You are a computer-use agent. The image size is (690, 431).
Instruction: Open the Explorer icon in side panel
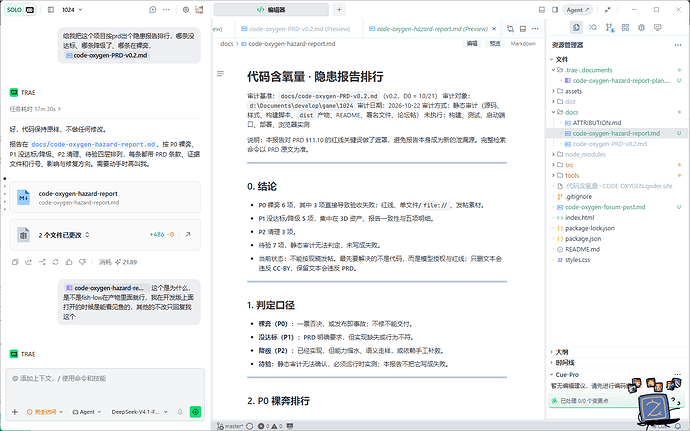pos(576,27)
